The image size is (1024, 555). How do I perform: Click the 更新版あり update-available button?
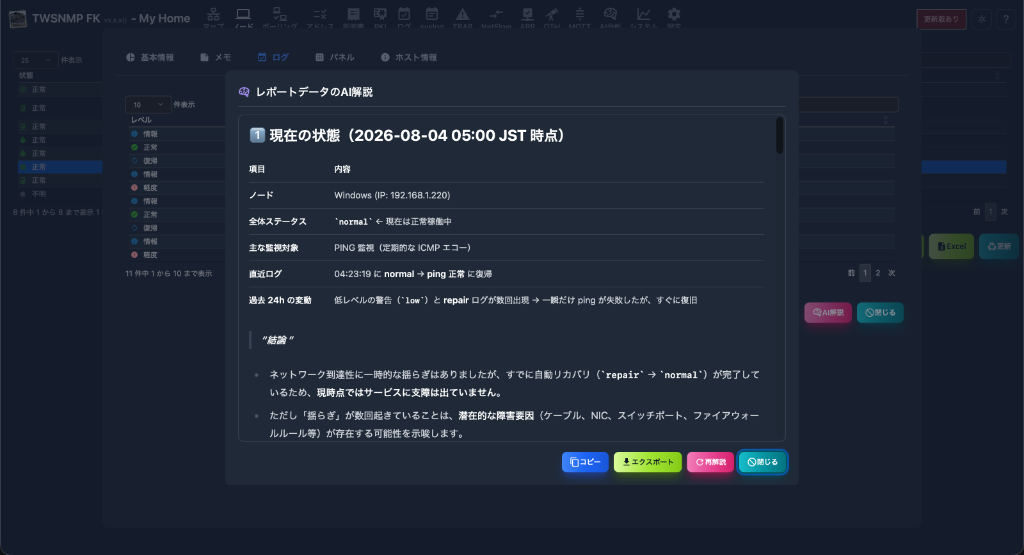941,19
